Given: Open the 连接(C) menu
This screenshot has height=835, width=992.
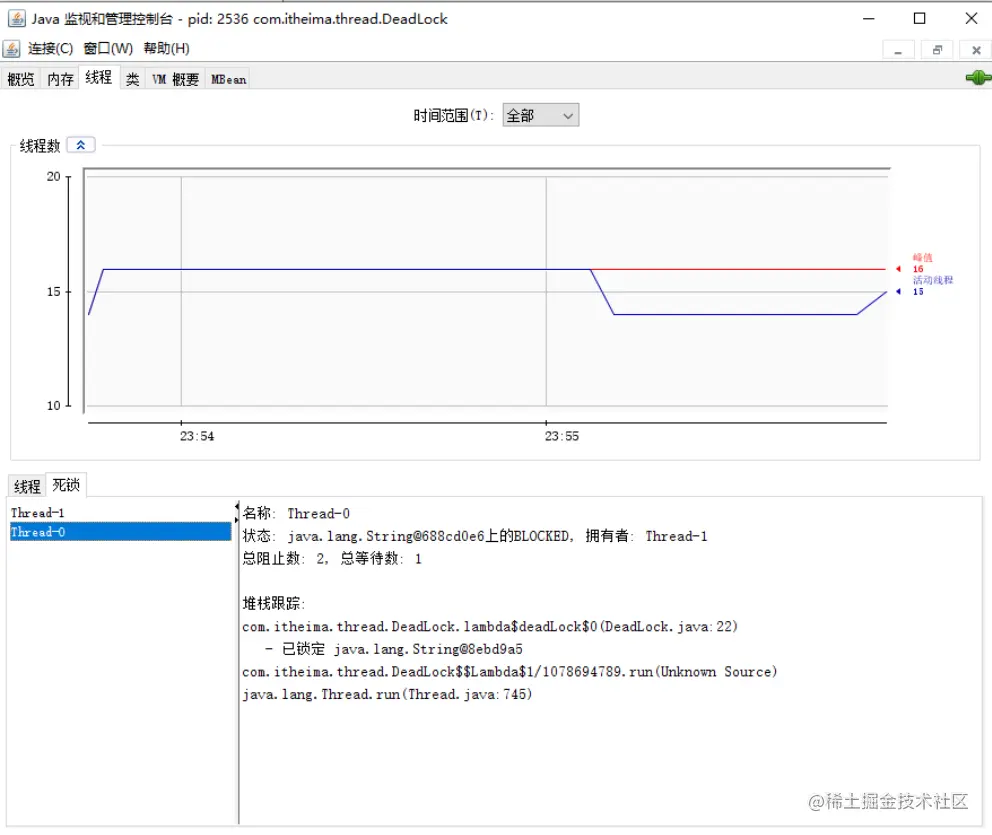Looking at the screenshot, I should [51, 49].
